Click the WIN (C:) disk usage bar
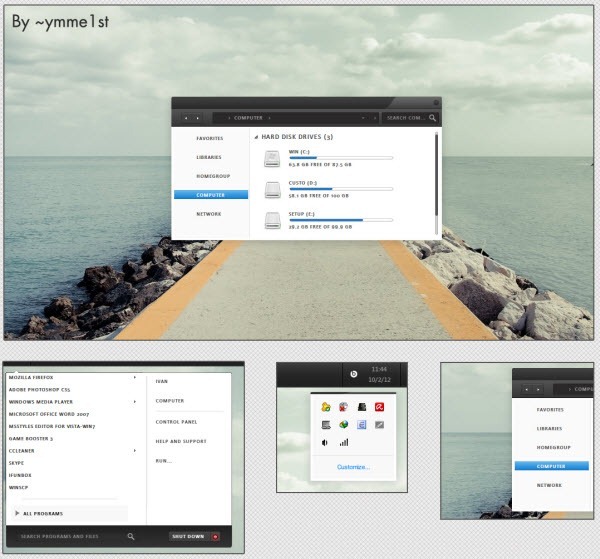Image resolution: width=600 pixels, height=559 pixels. pos(340,158)
